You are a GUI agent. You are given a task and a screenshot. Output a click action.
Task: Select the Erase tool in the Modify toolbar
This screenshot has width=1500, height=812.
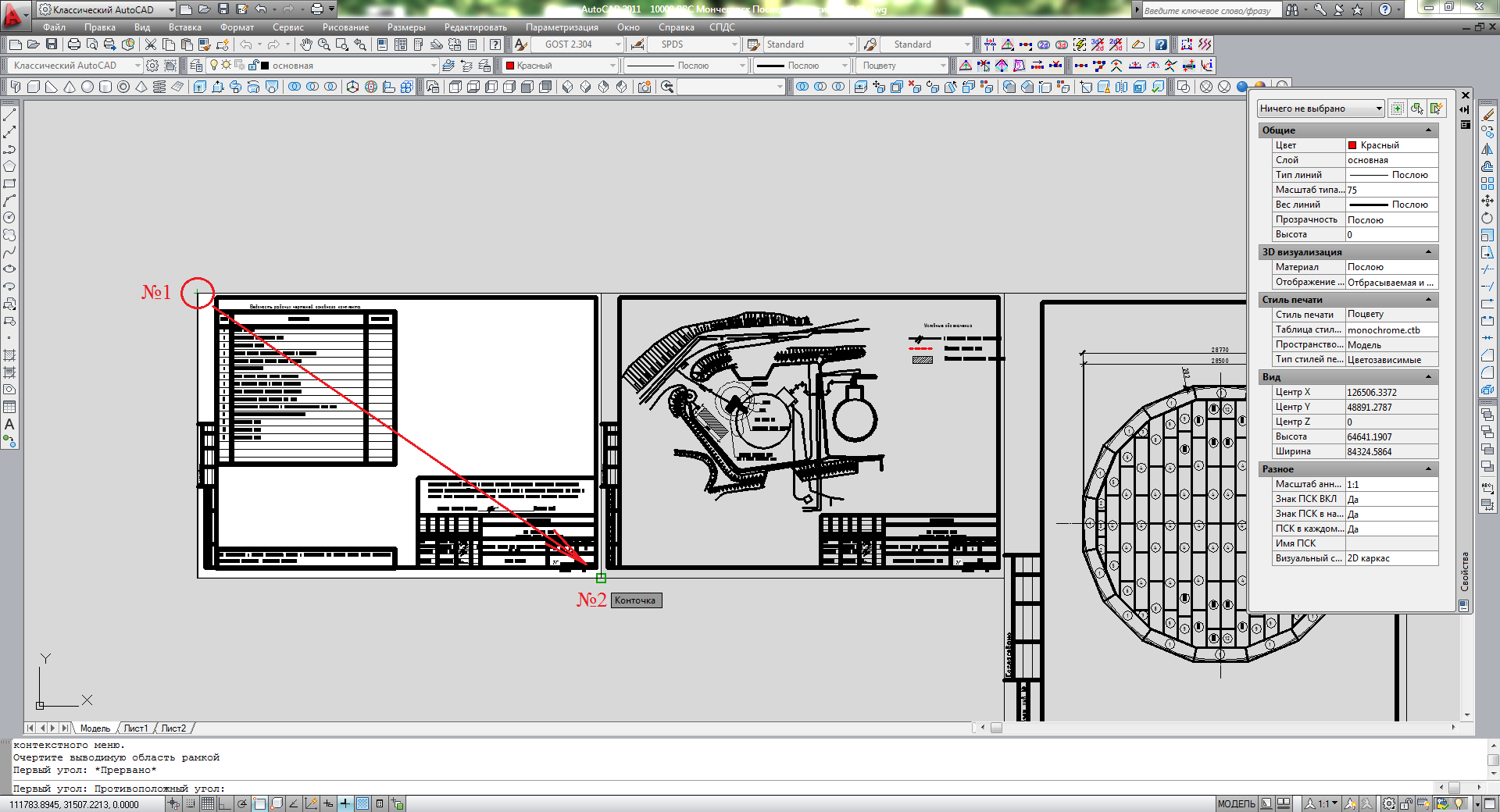(1487, 115)
